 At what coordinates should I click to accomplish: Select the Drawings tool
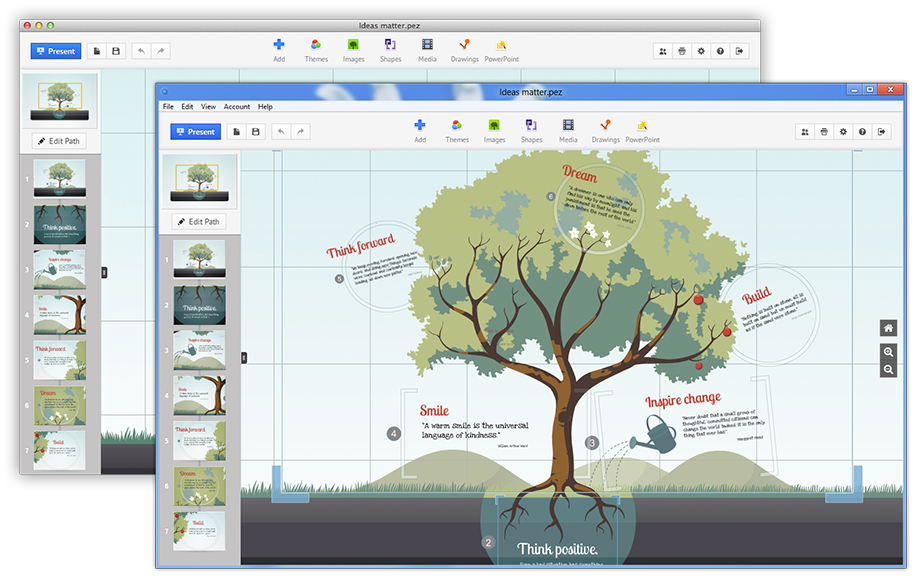pos(606,129)
